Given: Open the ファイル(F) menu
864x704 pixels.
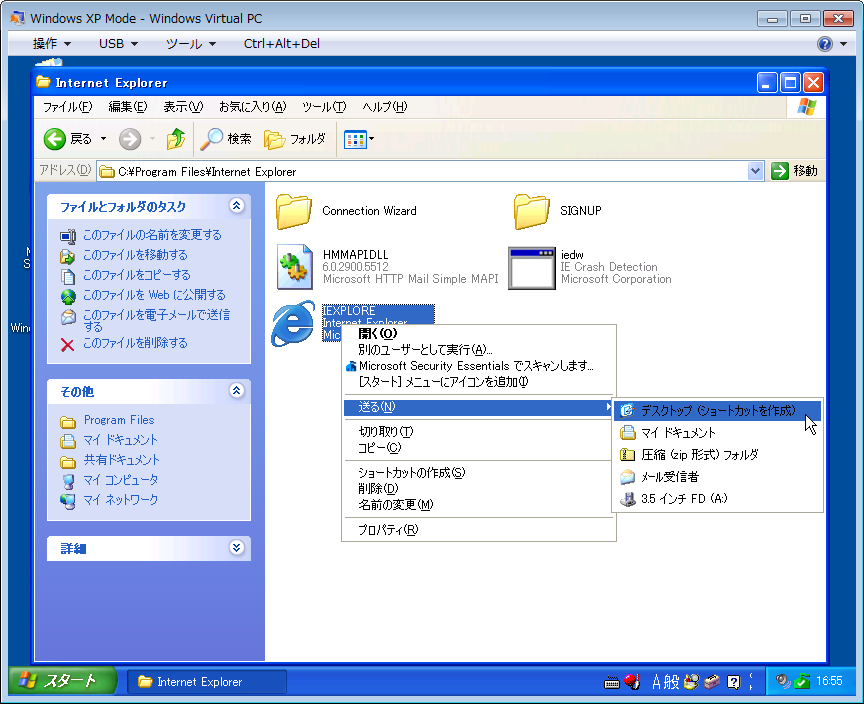Looking at the screenshot, I should click(x=67, y=107).
